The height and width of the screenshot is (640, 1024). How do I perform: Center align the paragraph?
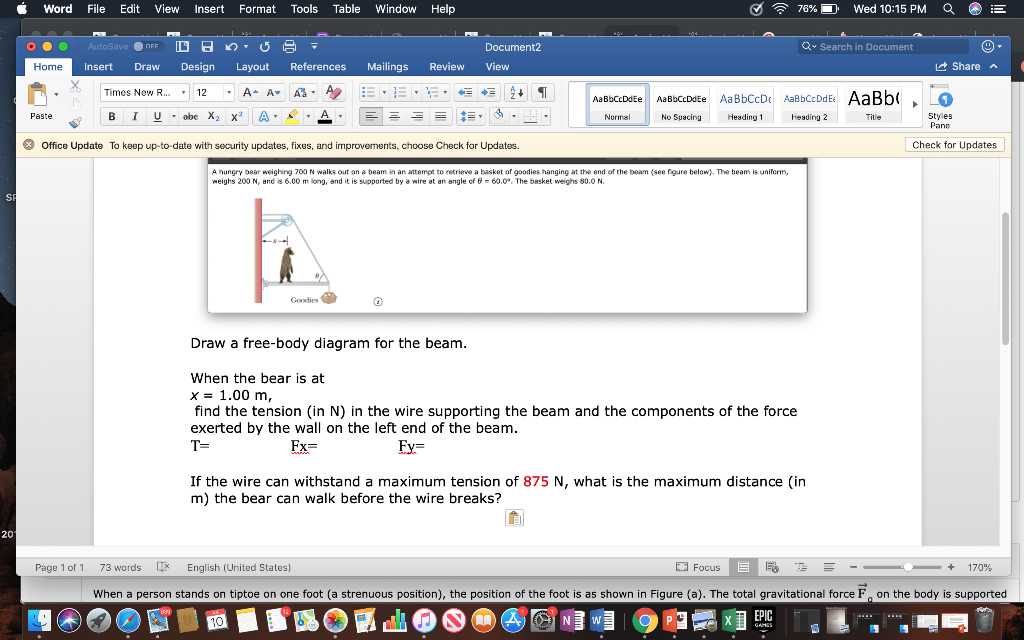[392, 116]
